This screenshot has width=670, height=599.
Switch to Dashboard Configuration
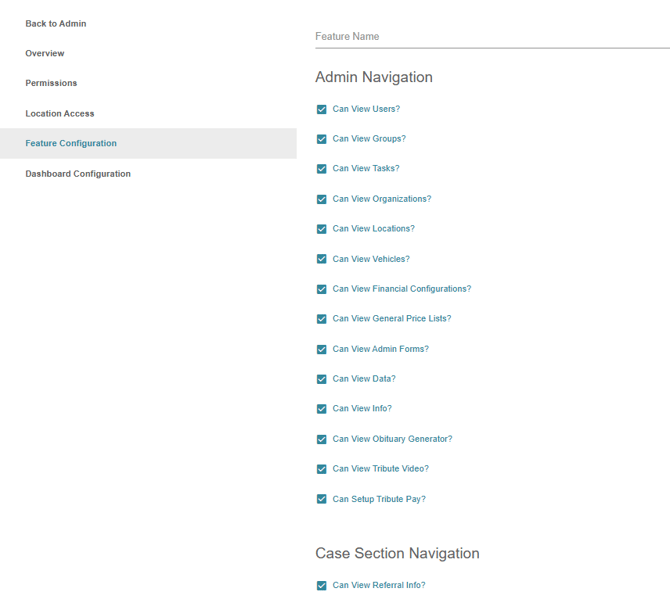click(78, 174)
